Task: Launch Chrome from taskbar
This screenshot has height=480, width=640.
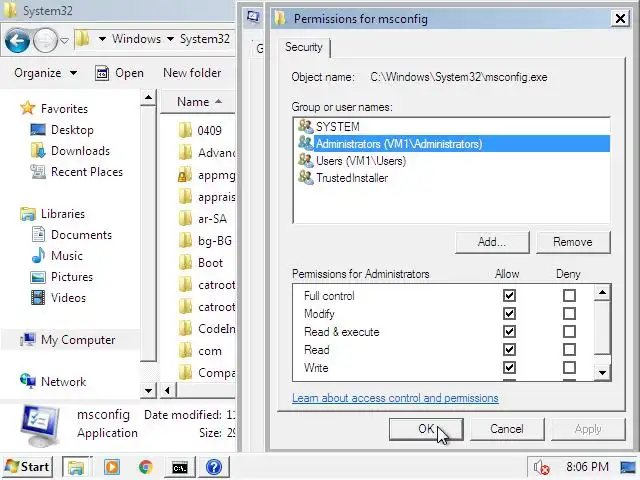Action: point(146,467)
